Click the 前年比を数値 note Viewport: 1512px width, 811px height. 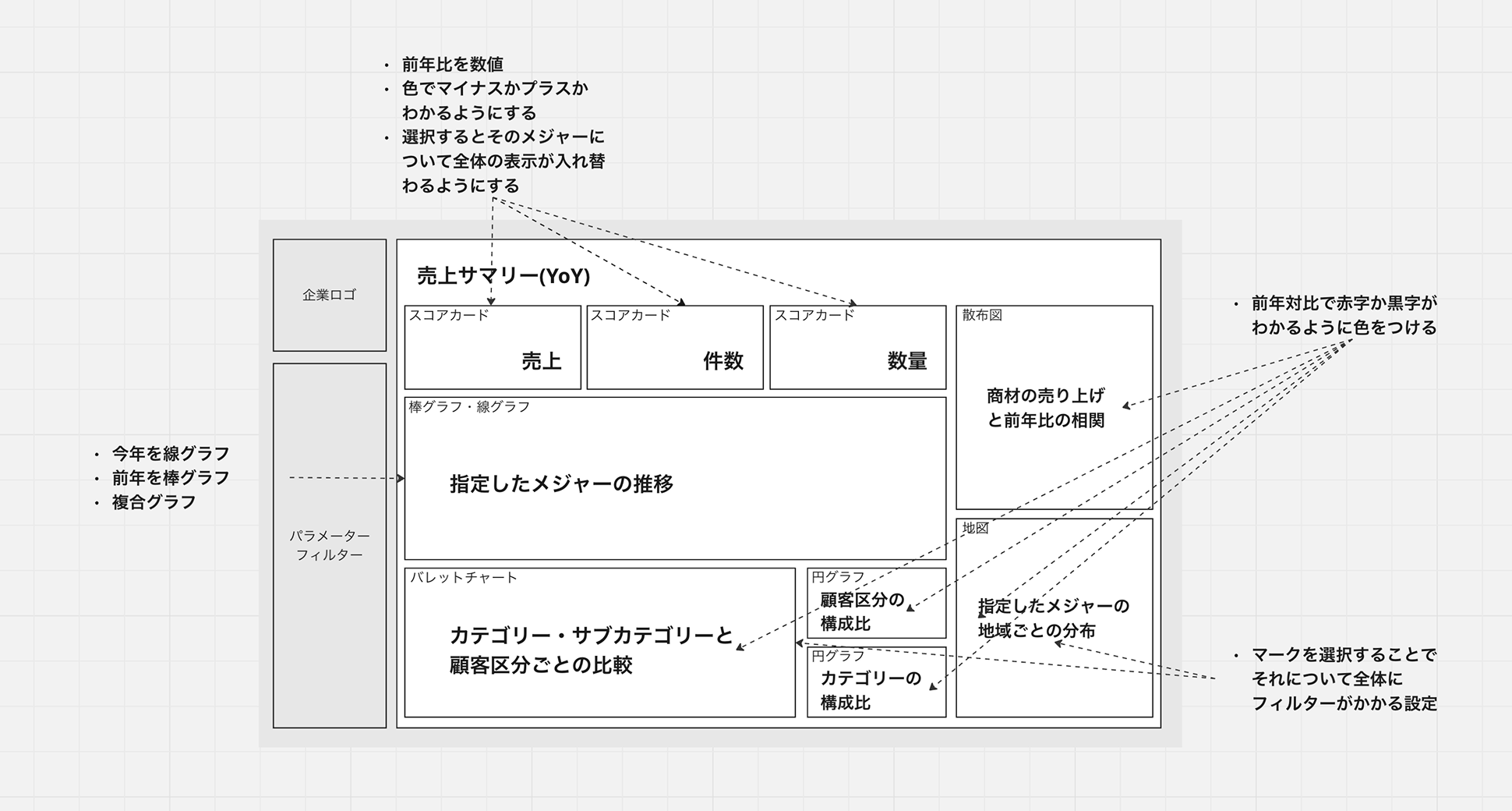point(453,64)
